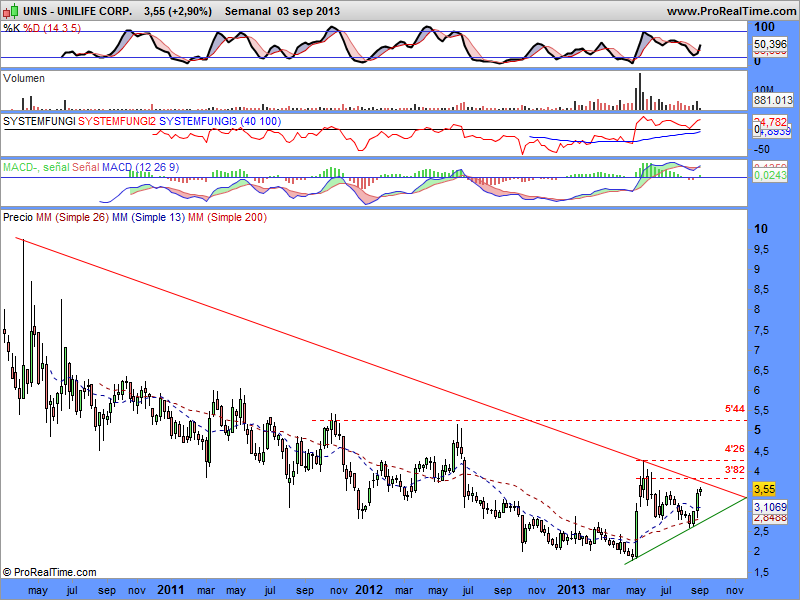Click the volume value '881.013'
The image size is (800, 600).
(x=773, y=100)
